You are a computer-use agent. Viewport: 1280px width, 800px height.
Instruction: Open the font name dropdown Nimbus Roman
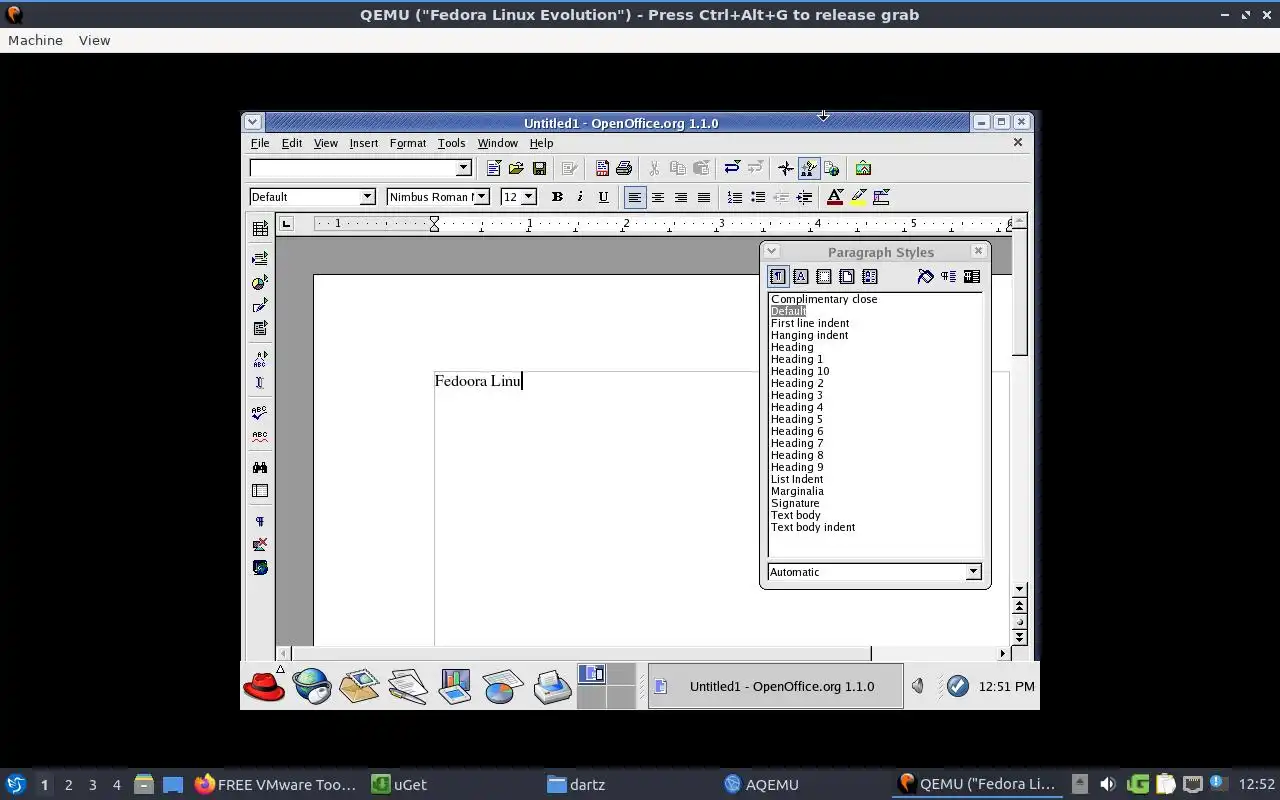[481, 197]
